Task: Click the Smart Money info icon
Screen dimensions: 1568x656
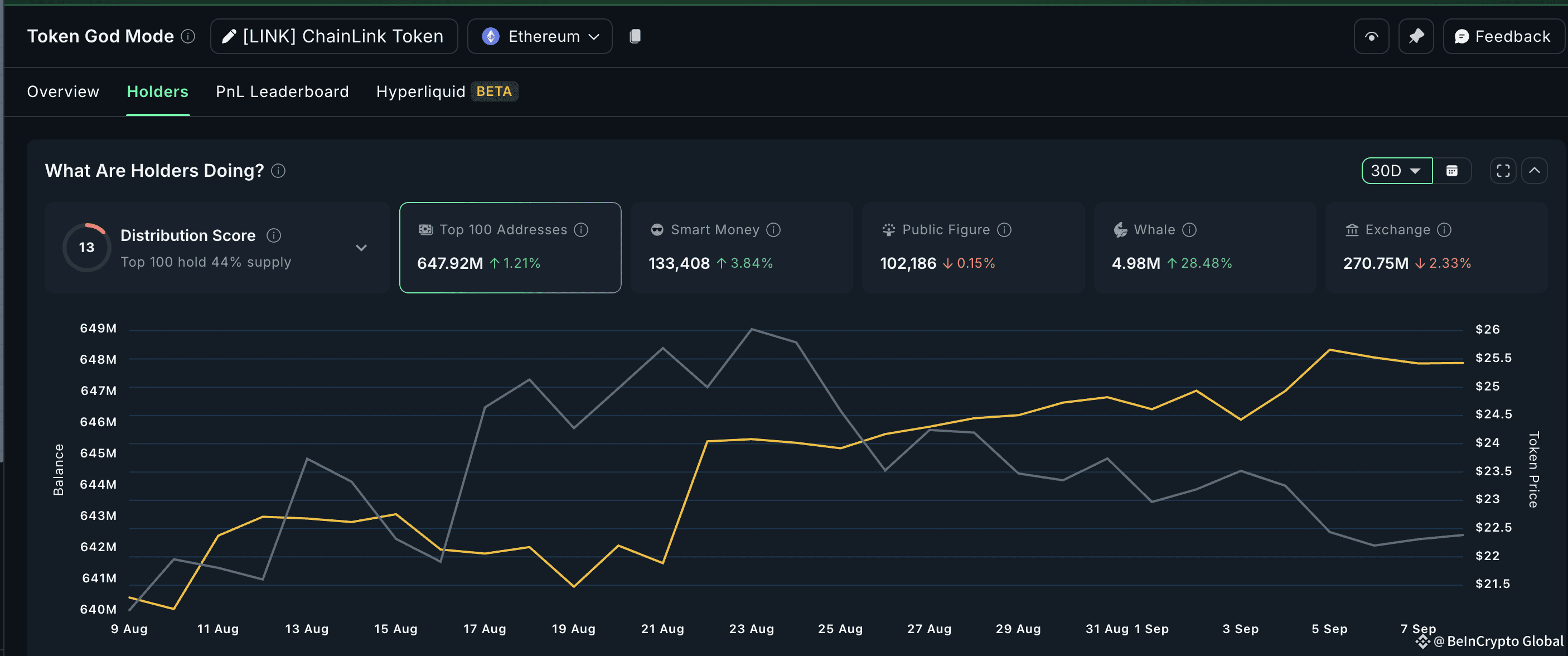Action: [x=773, y=230]
